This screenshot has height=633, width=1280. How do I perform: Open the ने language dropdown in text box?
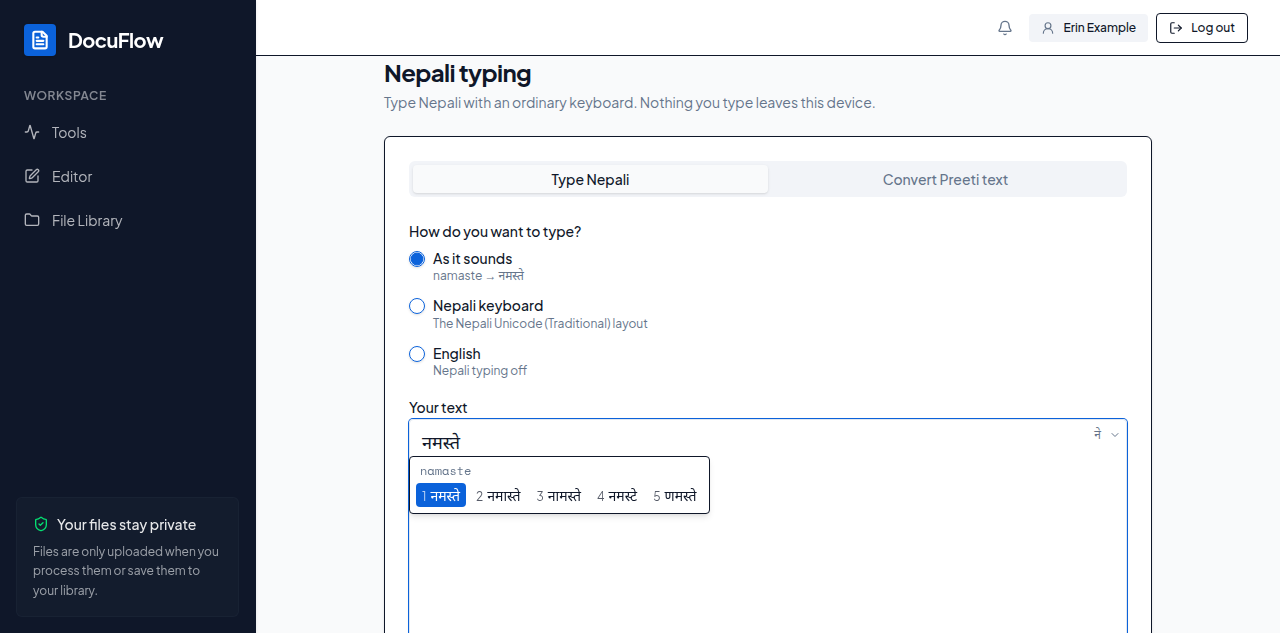[x=1106, y=434]
